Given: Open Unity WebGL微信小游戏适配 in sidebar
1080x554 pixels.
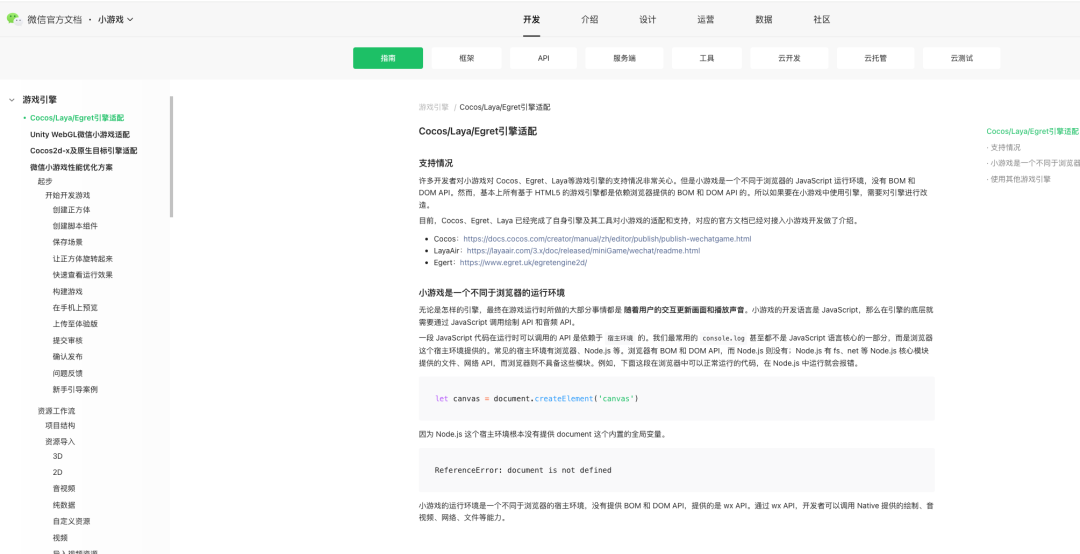Looking at the screenshot, I should (80, 134).
